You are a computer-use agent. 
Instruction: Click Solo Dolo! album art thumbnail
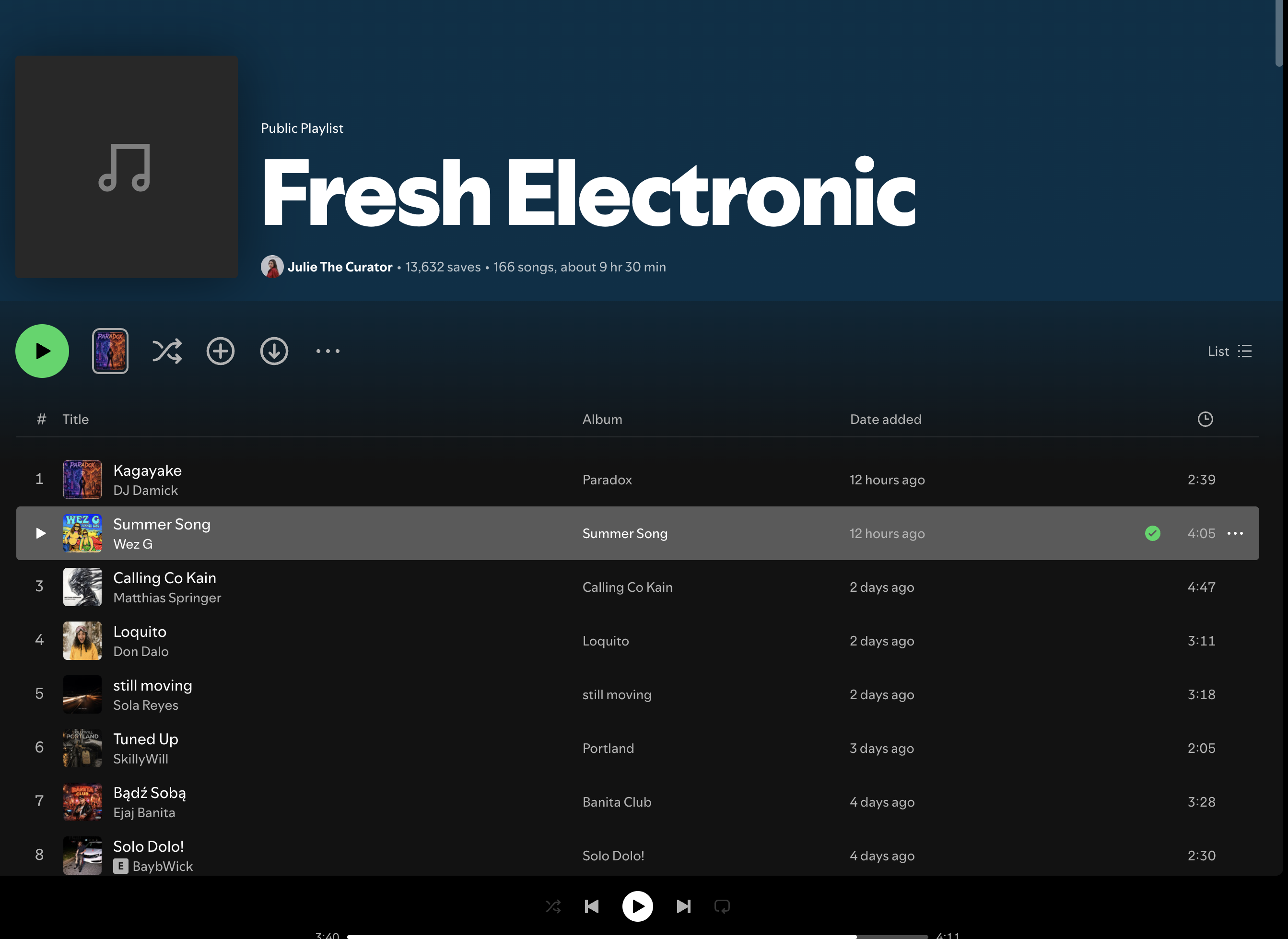coord(82,856)
